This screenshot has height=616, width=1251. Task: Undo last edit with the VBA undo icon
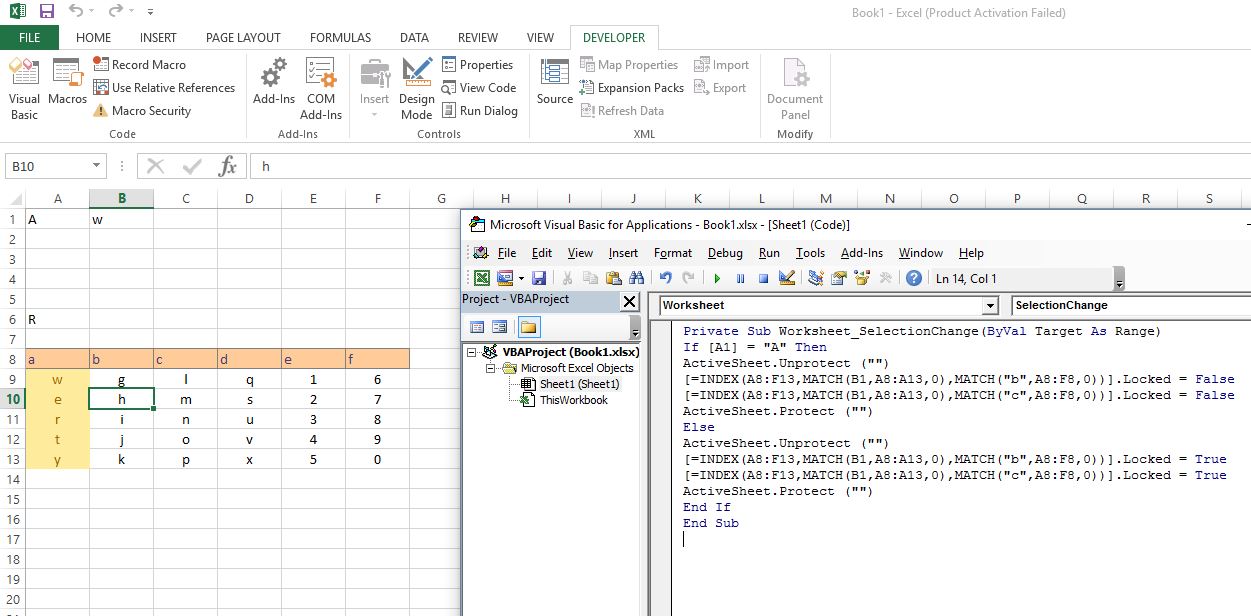(x=665, y=278)
